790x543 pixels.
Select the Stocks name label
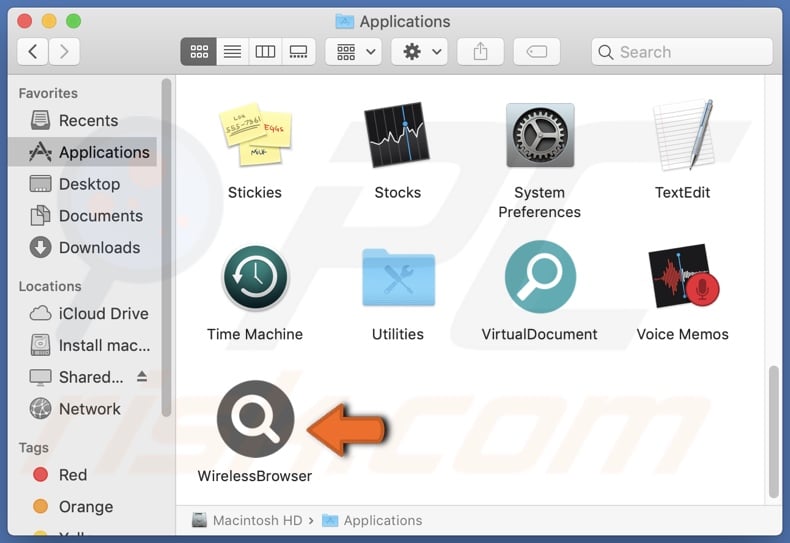398,192
